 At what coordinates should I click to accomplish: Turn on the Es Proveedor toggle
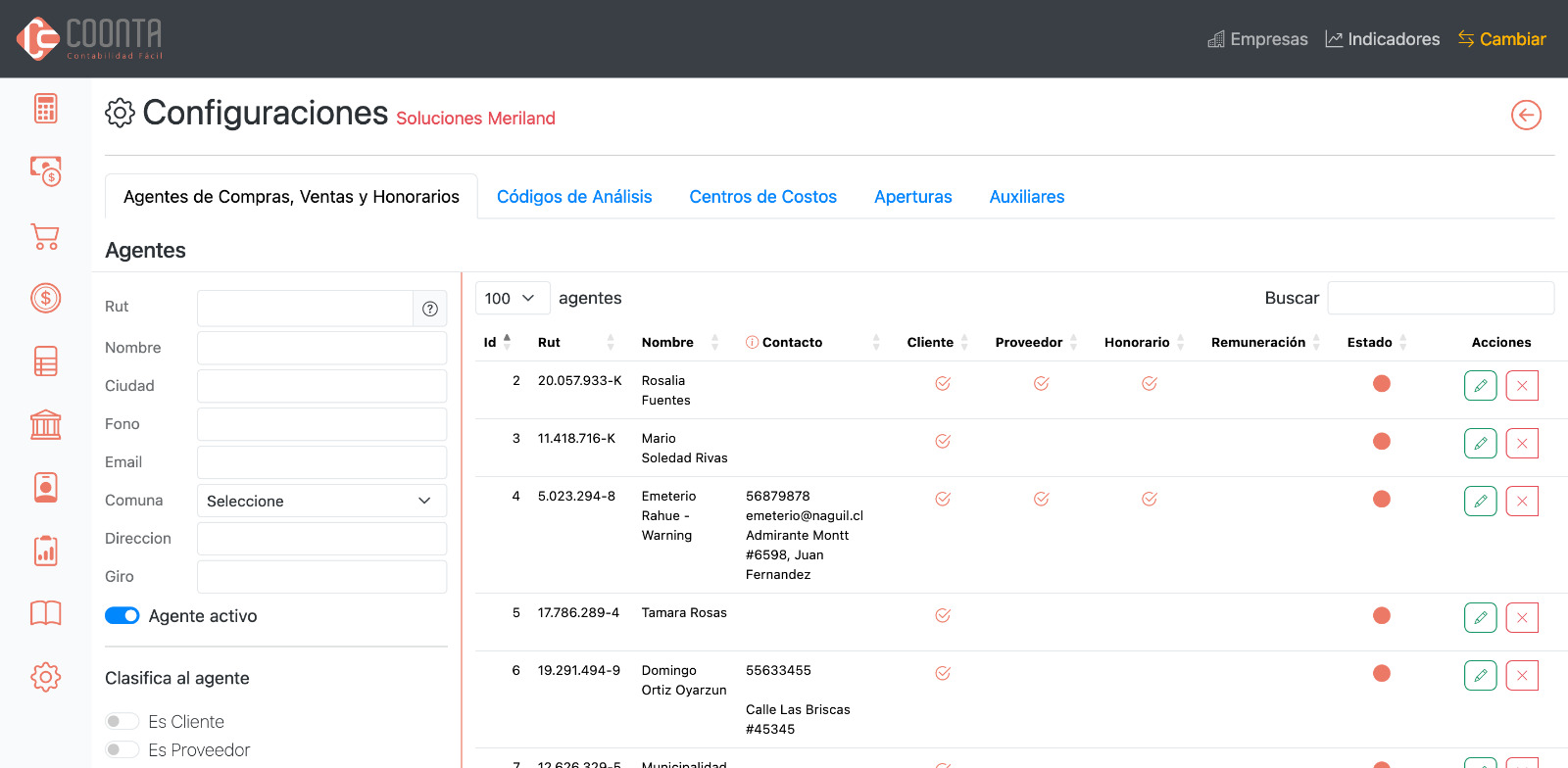pos(122,749)
